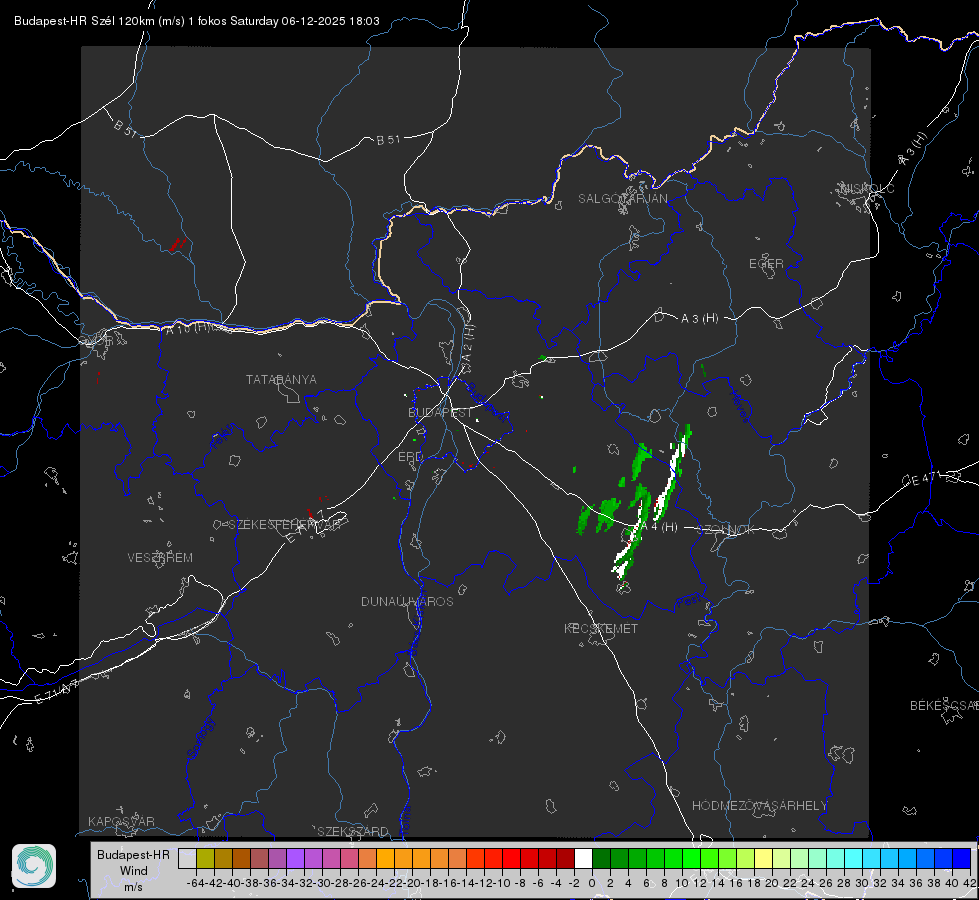Select the white swatch between -2 and 0
Screen dimensions: 979x900
583,858
